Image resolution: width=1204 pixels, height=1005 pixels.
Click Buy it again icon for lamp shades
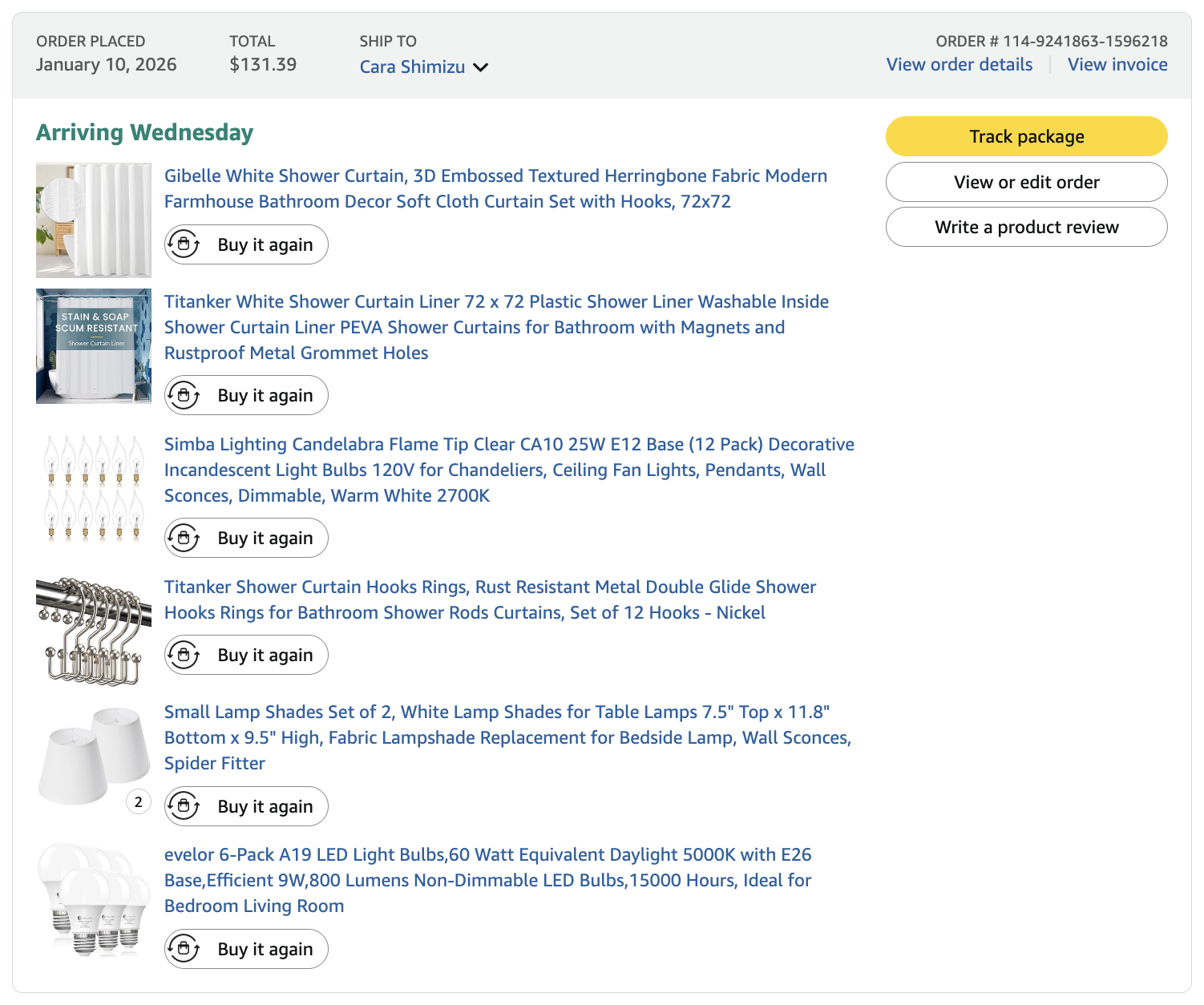tap(184, 806)
